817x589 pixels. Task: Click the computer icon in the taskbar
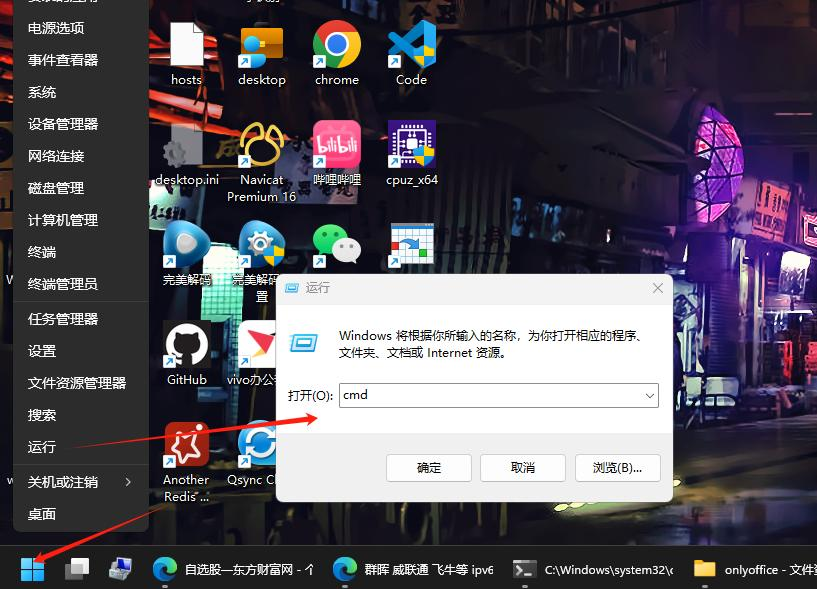click(x=120, y=569)
